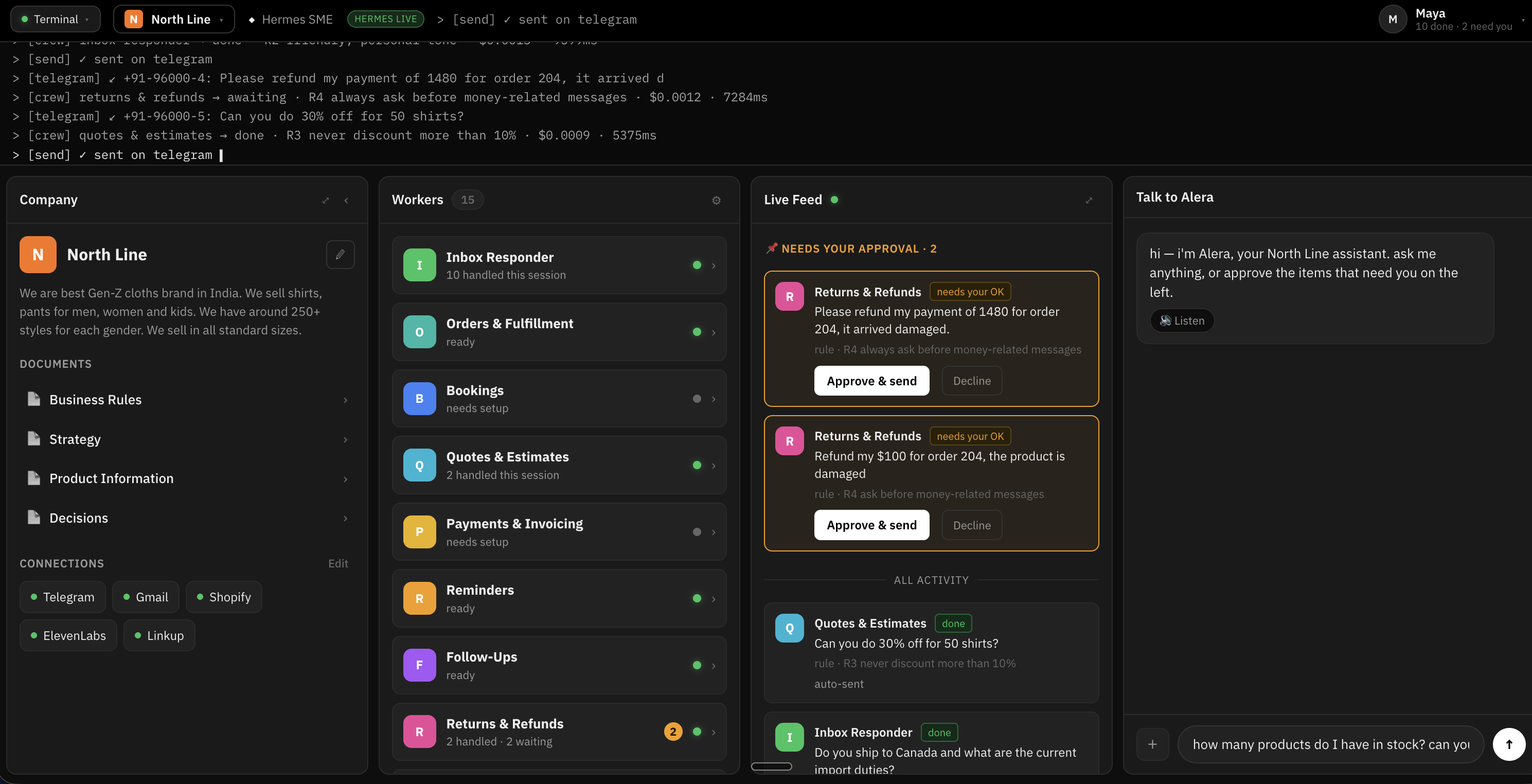Click the HERMES LIVE status badge
This screenshot has width=1532, height=784.
click(x=385, y=19)
